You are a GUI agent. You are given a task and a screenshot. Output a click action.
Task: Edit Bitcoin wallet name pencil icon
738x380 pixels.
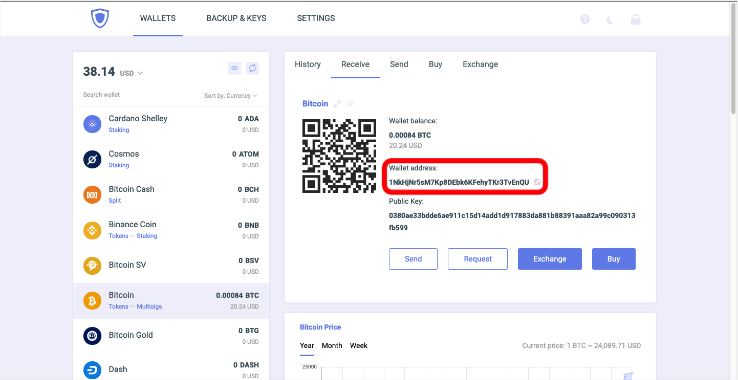click(337, 104)
